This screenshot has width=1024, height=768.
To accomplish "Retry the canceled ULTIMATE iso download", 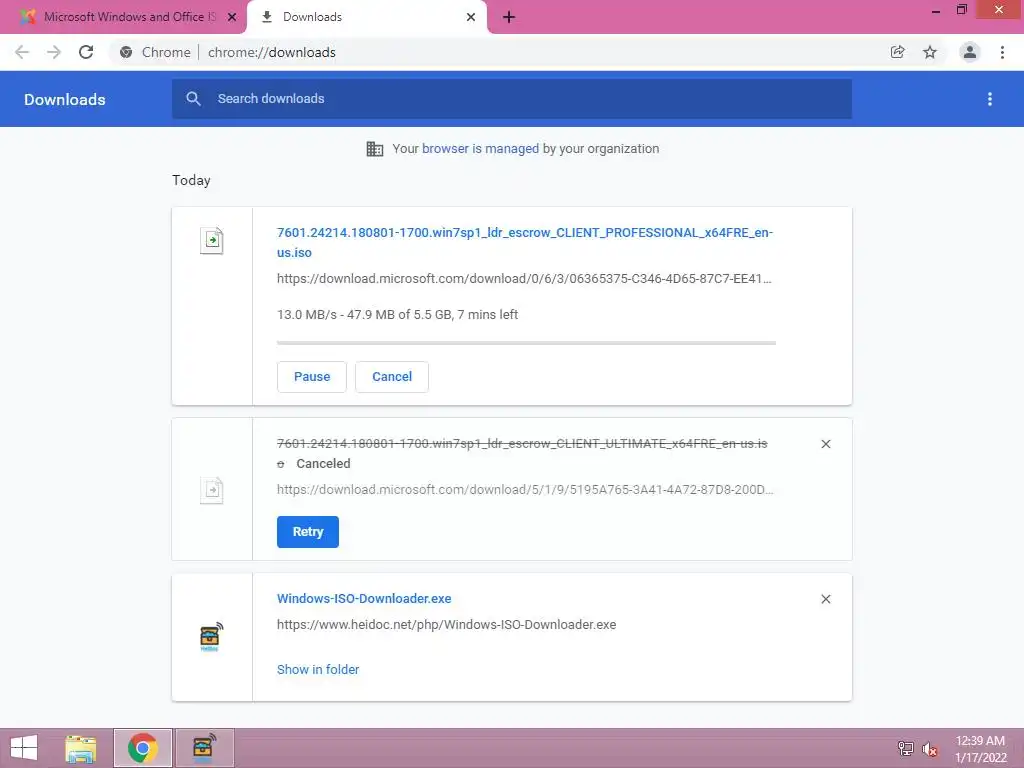I will point(308,532).
